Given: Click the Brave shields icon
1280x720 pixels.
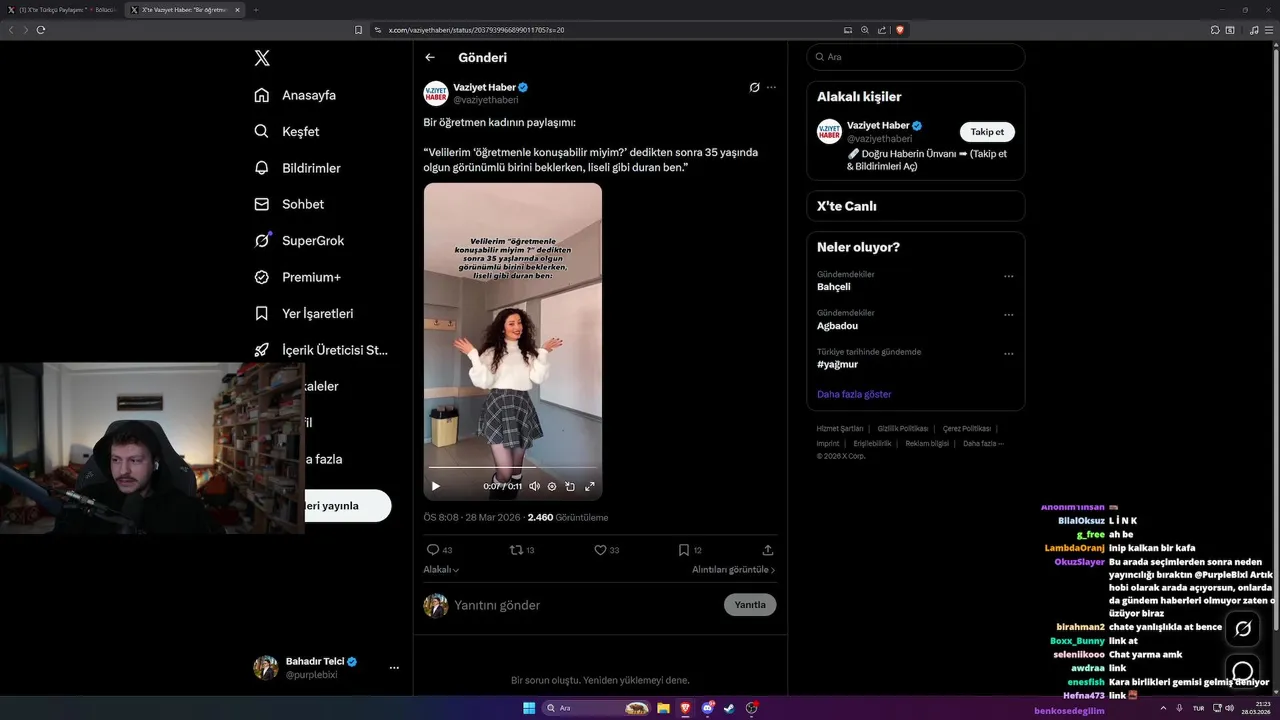Looking at the screenshot, I should coord(900,30).
